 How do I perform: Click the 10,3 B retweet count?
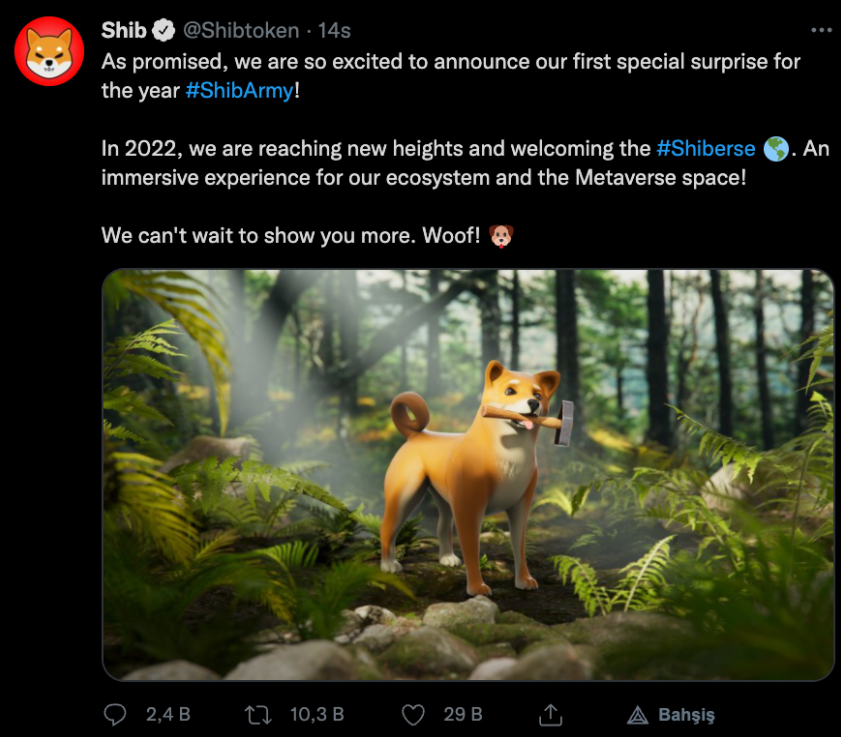317,714
